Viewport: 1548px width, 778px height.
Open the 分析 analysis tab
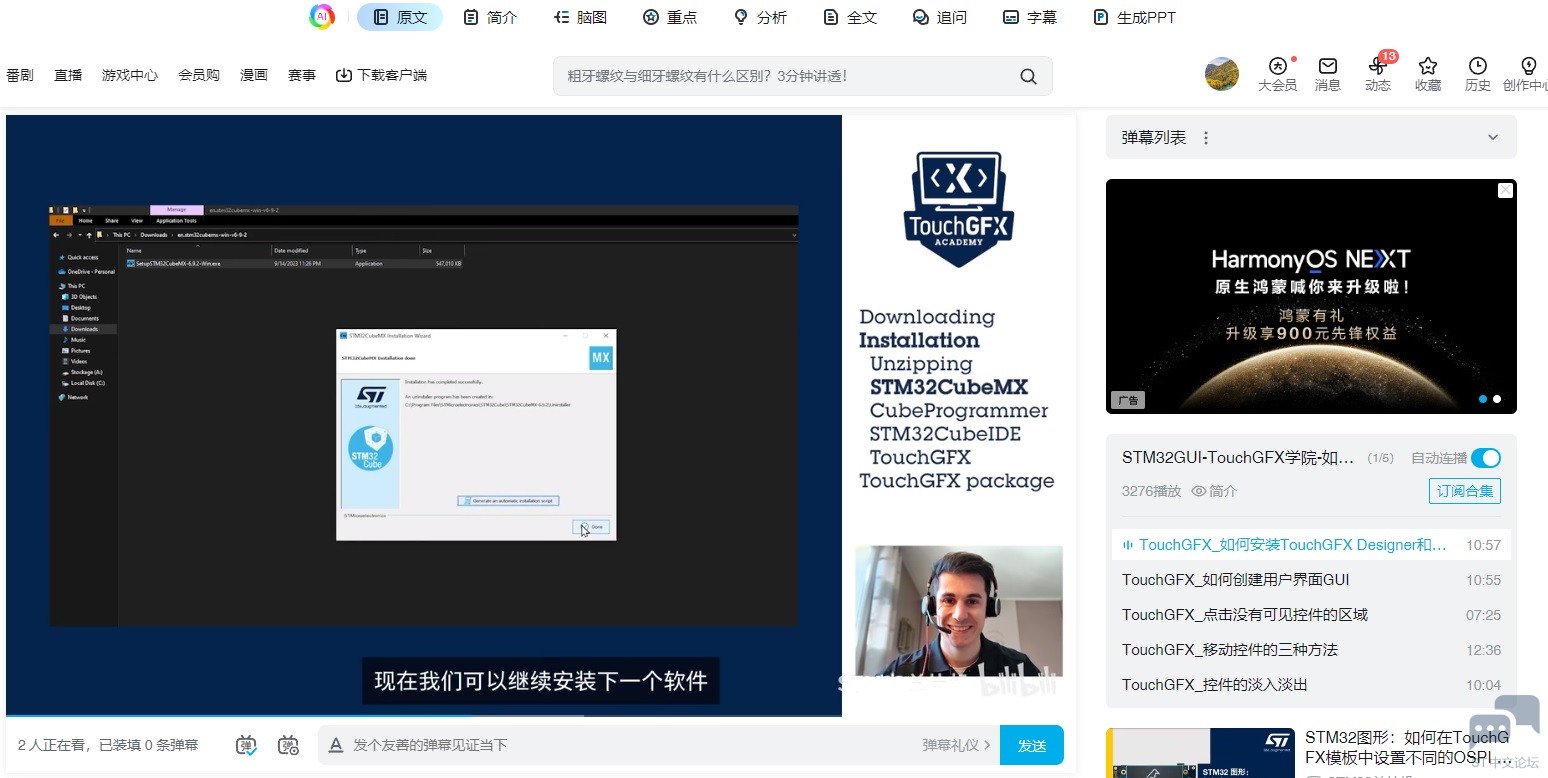(x=760, y=17)
